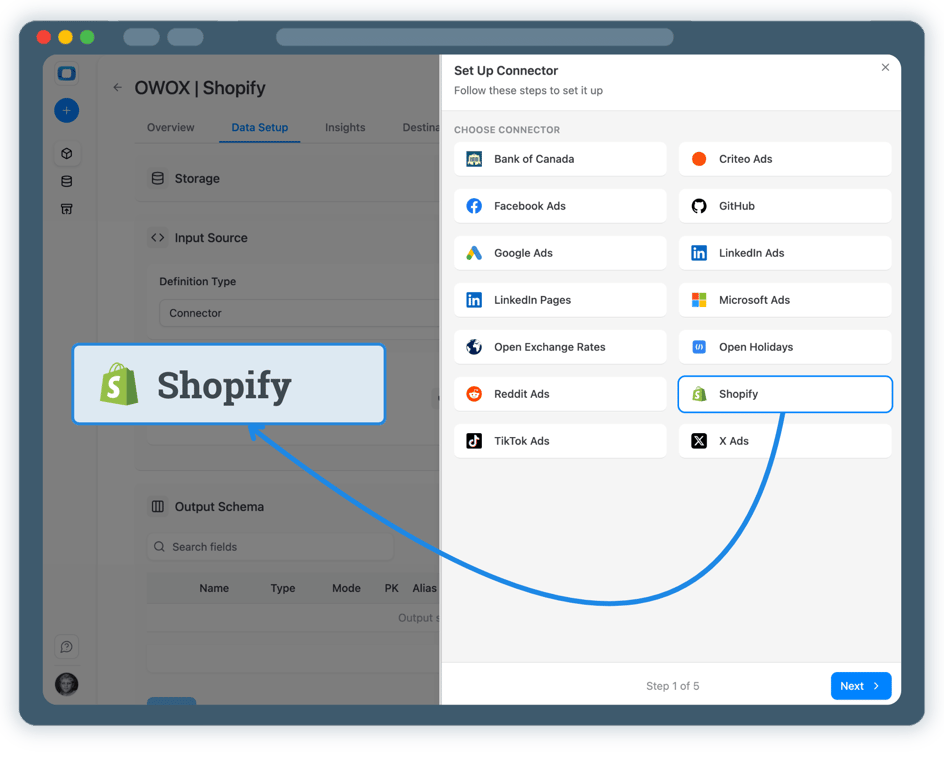Open the help chat bubble icon
944x768 pixels.
tap(67, 646)
